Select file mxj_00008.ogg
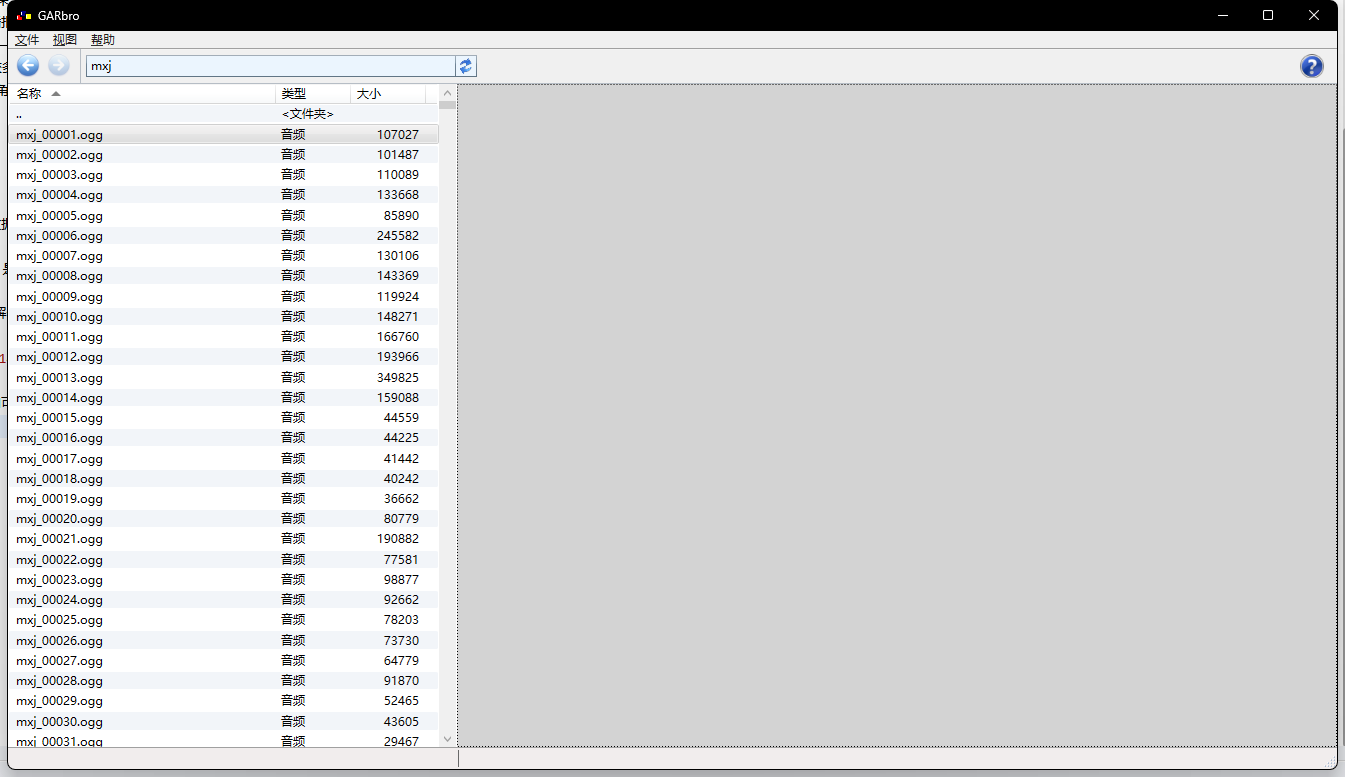This screenshot has height=777, width=1345. [223, 276]
